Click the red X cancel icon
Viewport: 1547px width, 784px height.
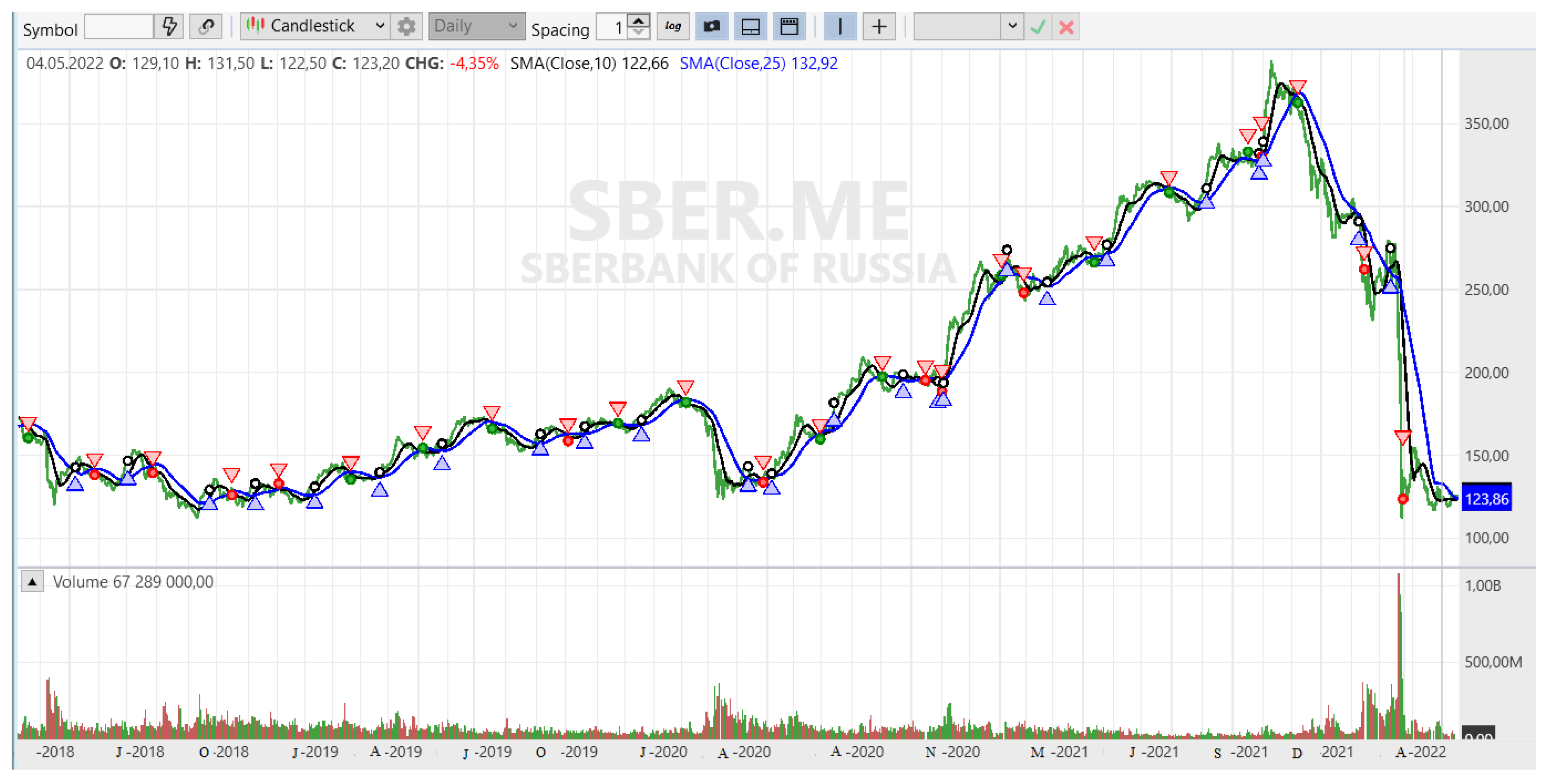[1067, 27]
